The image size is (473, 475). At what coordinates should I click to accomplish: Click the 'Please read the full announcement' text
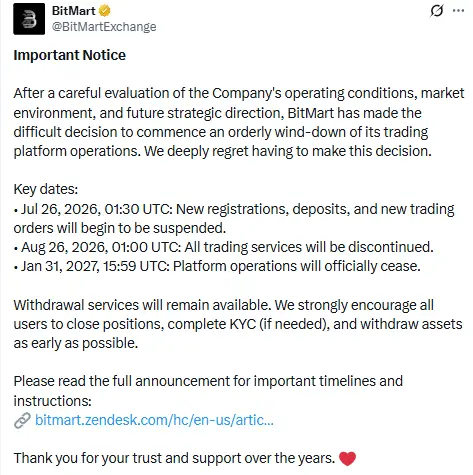[x=208, y=381]
